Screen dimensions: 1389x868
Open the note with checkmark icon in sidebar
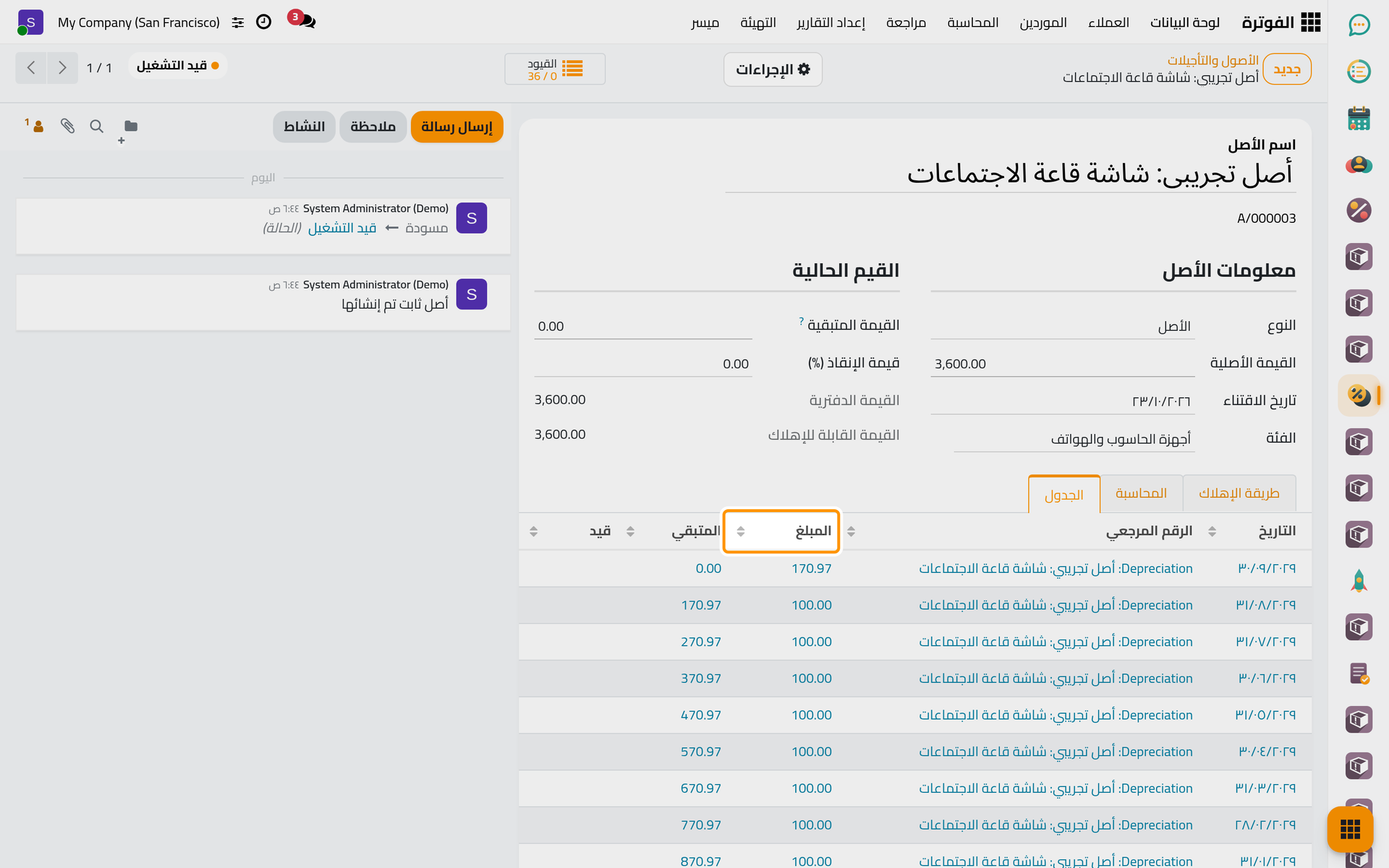click(x=1359, y=673)
